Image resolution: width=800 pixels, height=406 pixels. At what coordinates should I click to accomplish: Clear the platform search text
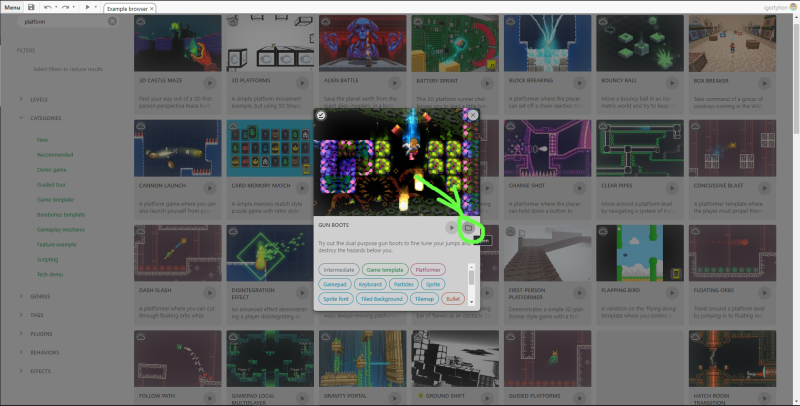(x=112, y=21)
